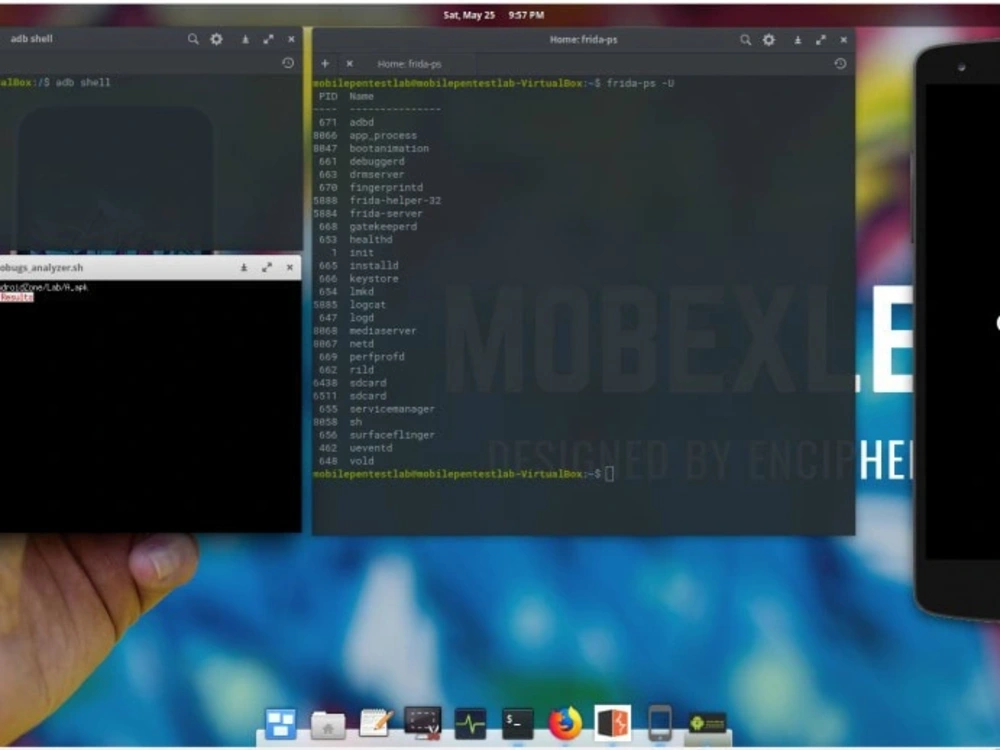The image size is (1000, 750).
Task: Click the down-arrow icon in adb shell title bar
Action: click(x=245, y=40)
